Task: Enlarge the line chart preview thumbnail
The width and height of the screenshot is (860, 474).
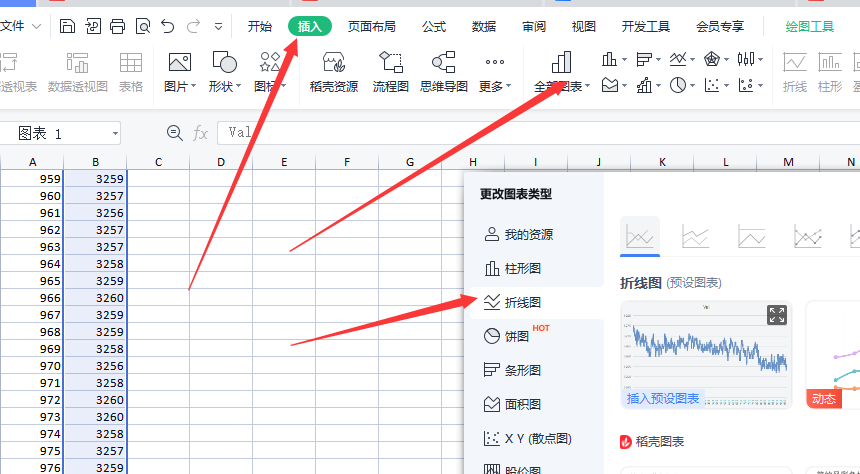Action: (x=777, y=315)
